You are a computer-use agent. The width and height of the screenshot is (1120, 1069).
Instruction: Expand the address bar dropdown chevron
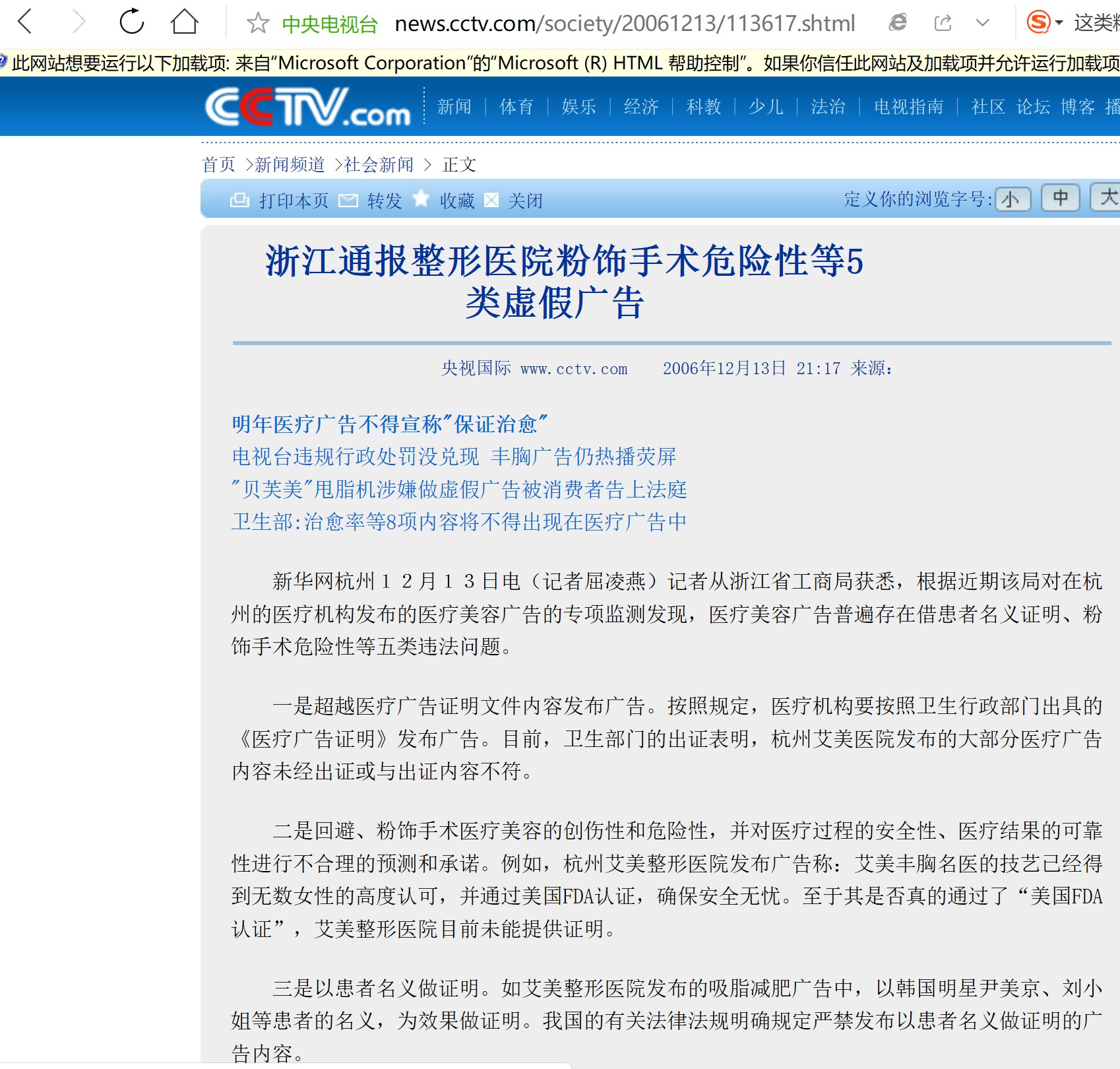[x=983, y=23]
